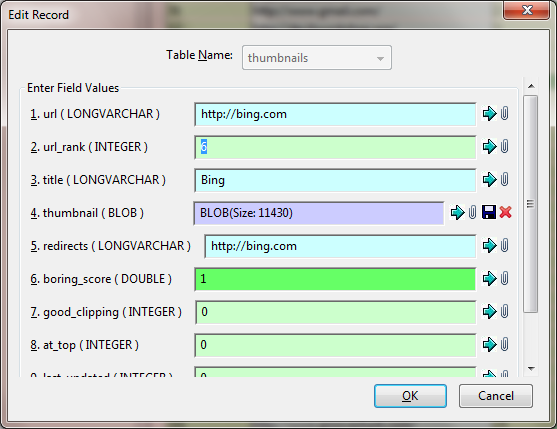Close the Edit Record window

526,10
